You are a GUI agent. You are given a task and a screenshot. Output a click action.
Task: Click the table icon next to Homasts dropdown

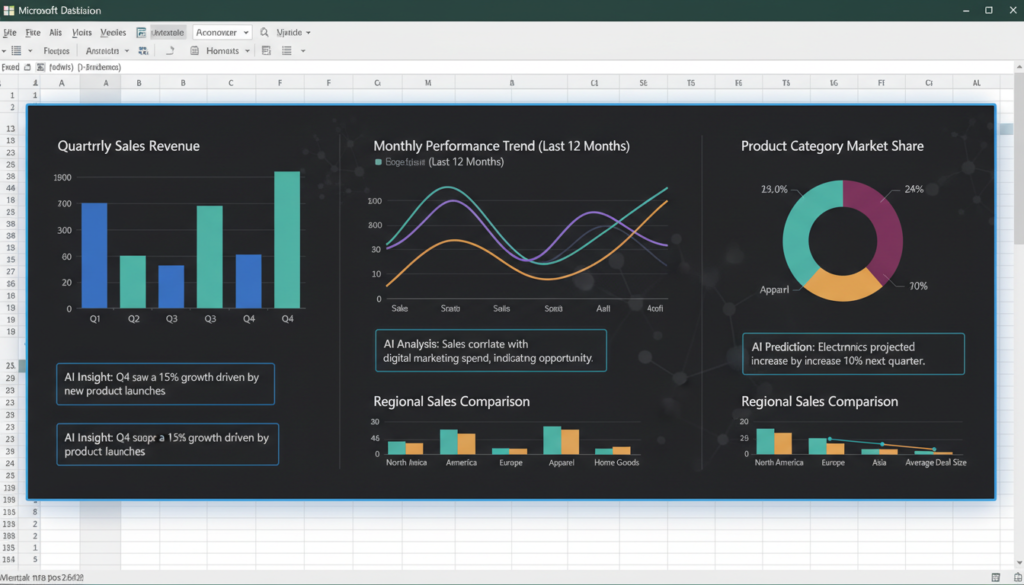pos(193,50)
